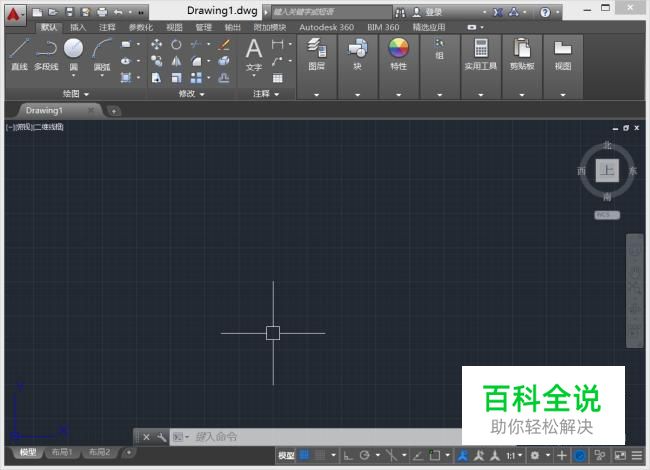Viewport: 650px width, 470px height.
Task: Toggle 2D object snap in status bar
Action: point(434,455)
